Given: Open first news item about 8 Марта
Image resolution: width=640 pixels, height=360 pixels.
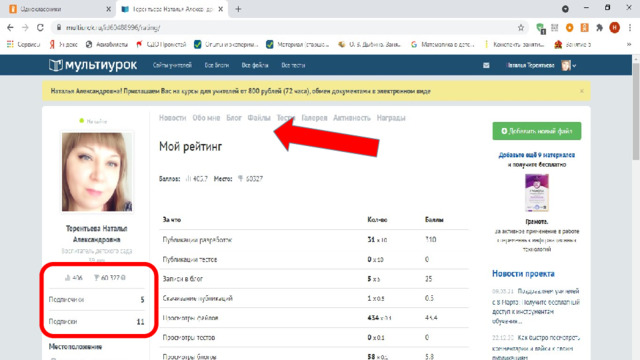Looking at the screenshot, I should point(536,307).
